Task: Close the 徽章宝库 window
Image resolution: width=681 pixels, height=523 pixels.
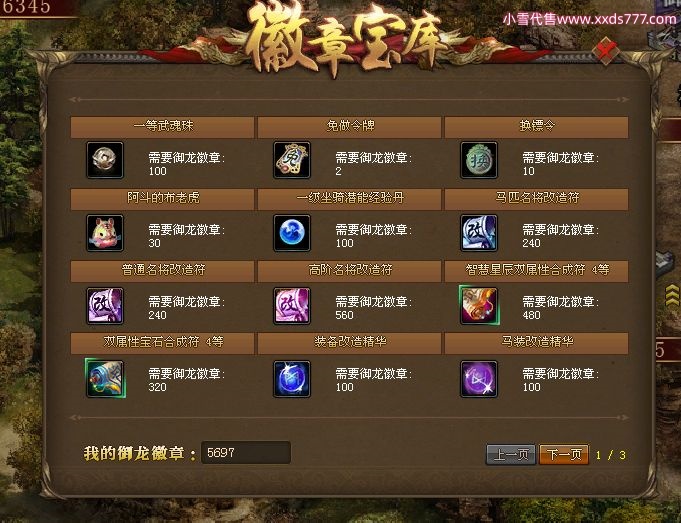Action: [606, 51]
